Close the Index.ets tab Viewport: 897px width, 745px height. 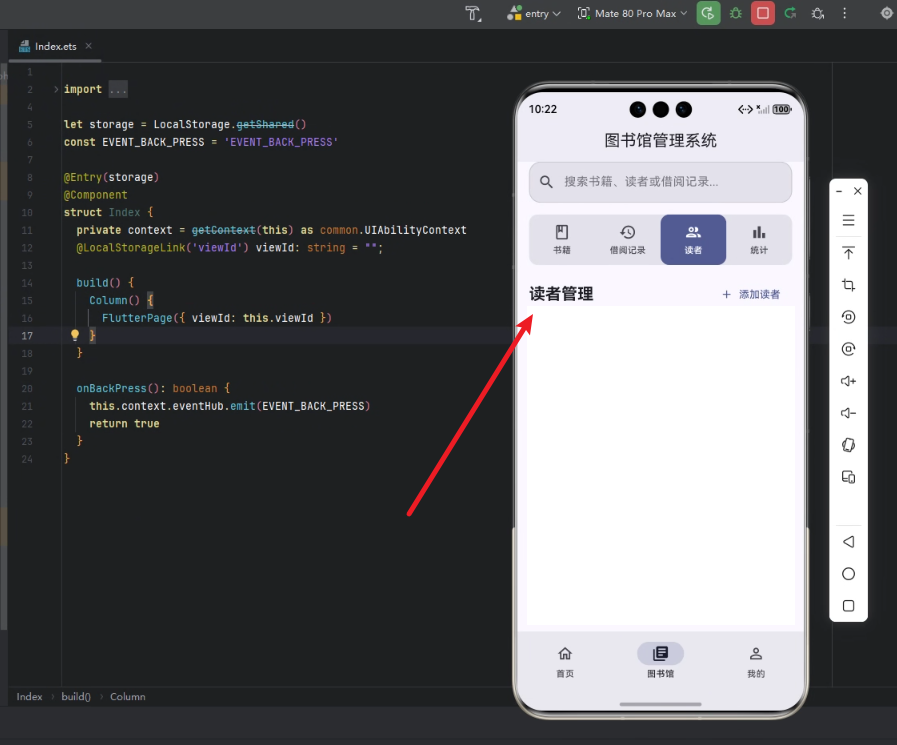tap(89, 46)
